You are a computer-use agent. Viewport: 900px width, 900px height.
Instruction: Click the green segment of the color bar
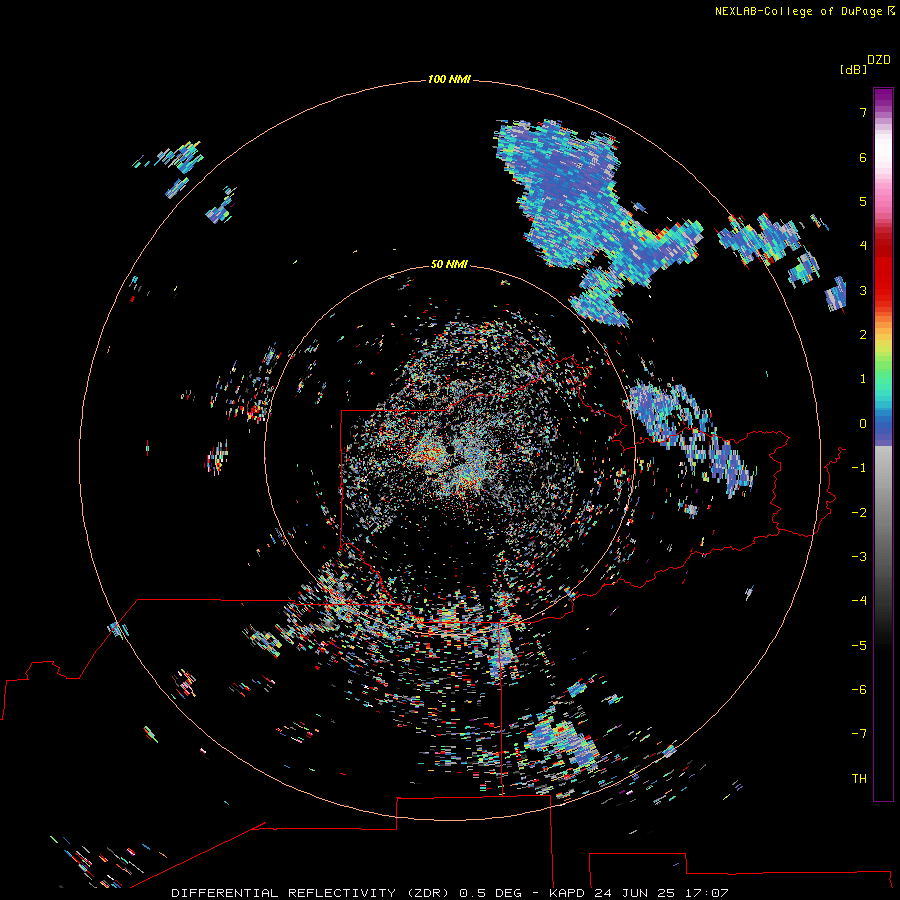click(x=883, y=367)
